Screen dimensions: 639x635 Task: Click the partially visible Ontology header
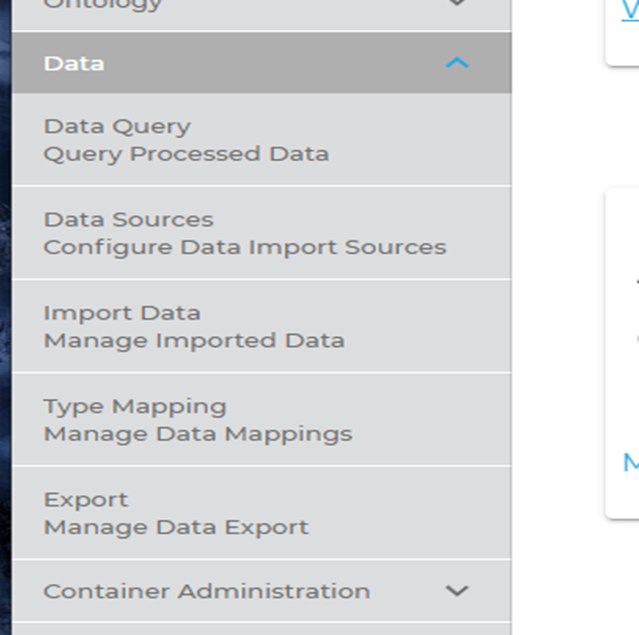pyautogui.click(x=103, y=5)
